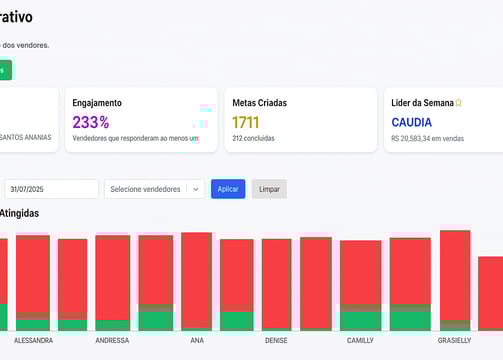Click the 31/07/2025 date field
The width and height of the screenshot is (503, 360).
click(x=52, y=189)
